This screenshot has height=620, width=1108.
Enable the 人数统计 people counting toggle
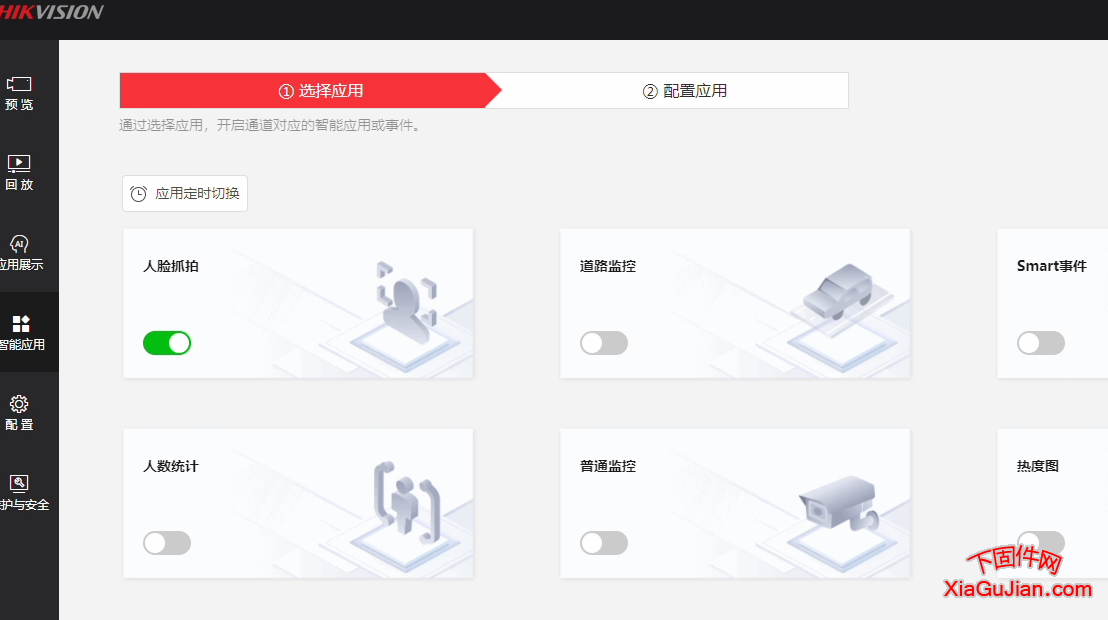pyautogui.click(x=166, y=542)
